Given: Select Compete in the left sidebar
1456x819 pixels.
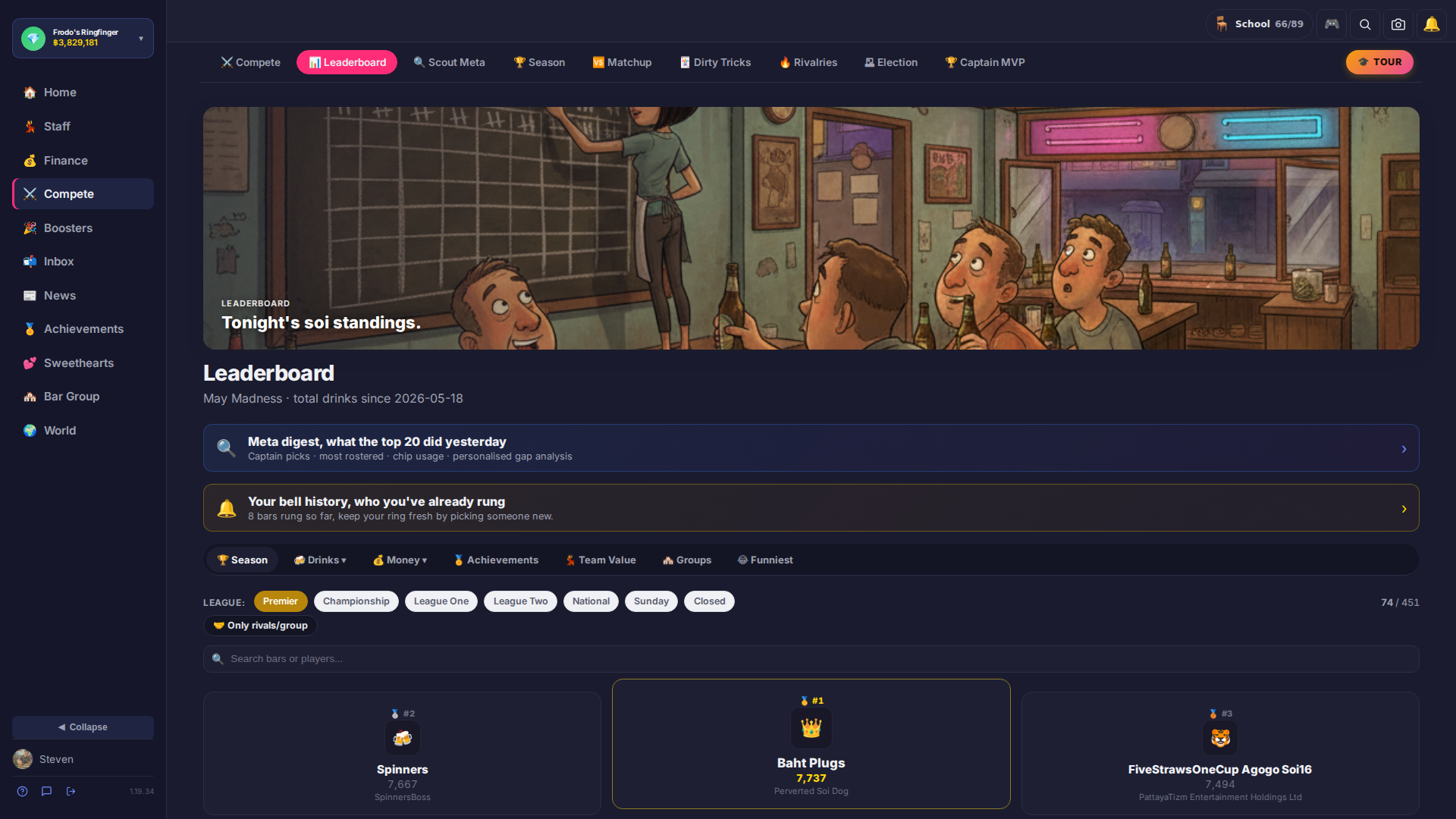Looking at the screenshot, I should tap(83, 194).
